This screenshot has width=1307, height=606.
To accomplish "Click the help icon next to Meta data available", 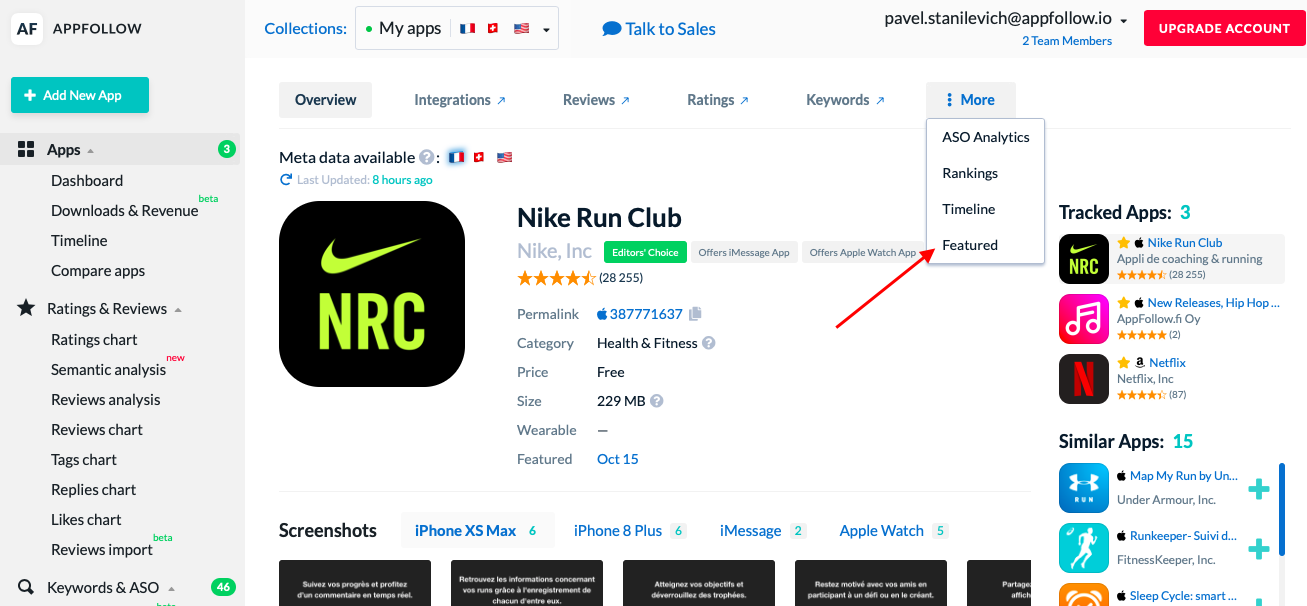I will click(x=427, y=157).
